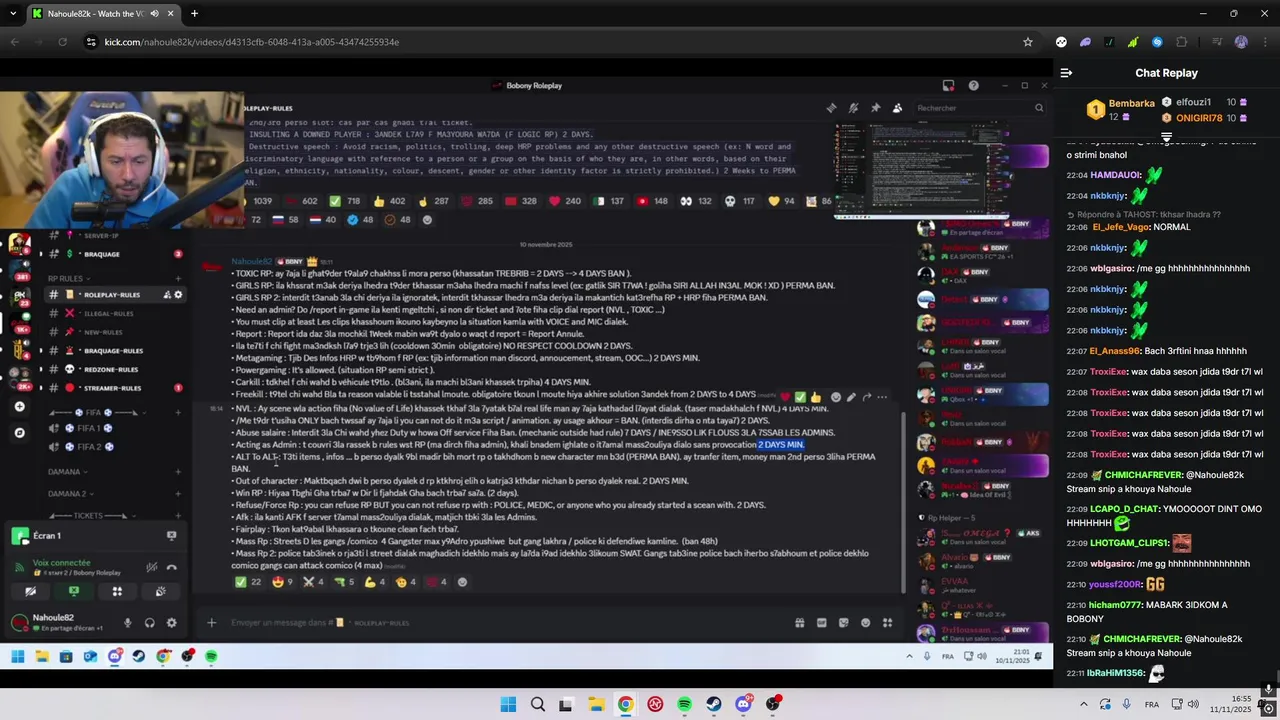Toggle screen share button in voice panel
The width and height of the screenshot is (1280, 720).
74,591
